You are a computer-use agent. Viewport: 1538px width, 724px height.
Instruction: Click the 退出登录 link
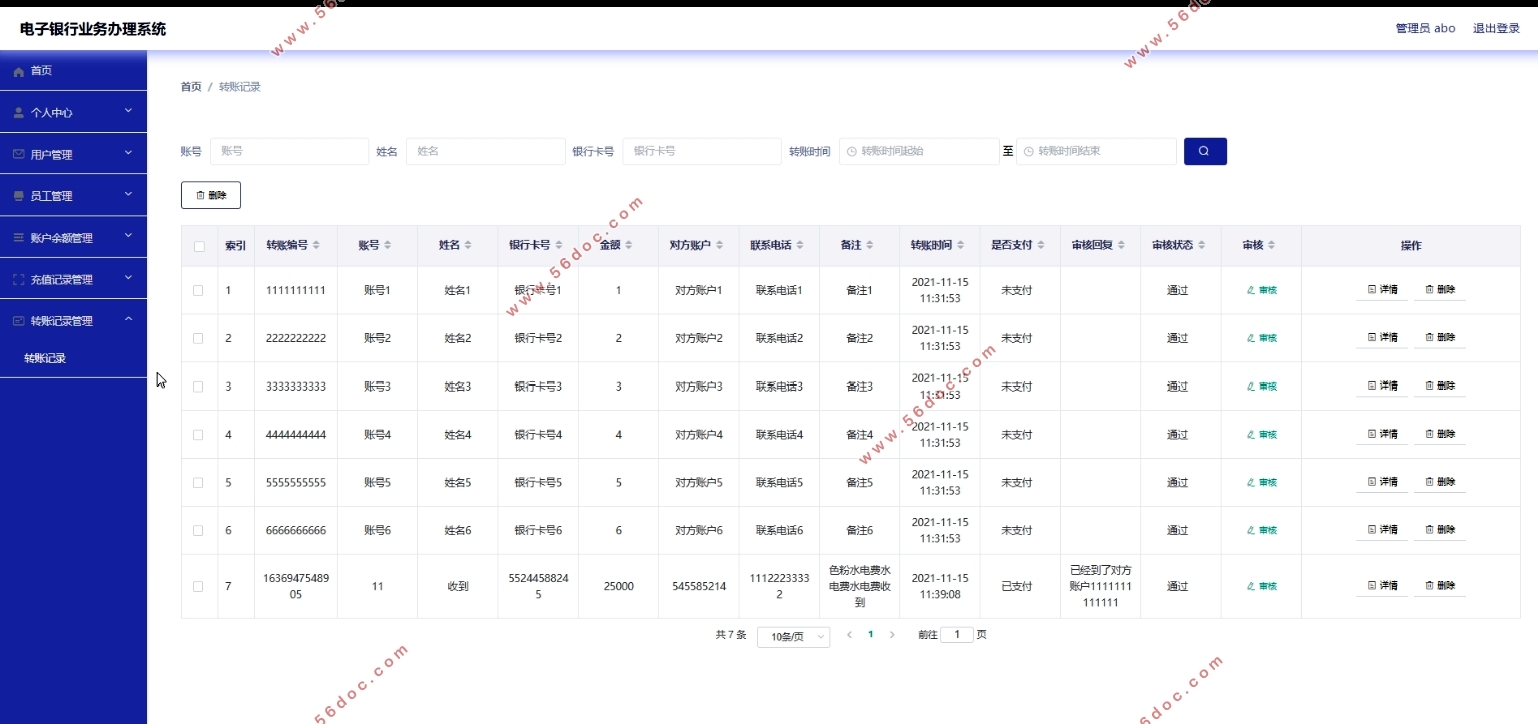pos(1496,28)
